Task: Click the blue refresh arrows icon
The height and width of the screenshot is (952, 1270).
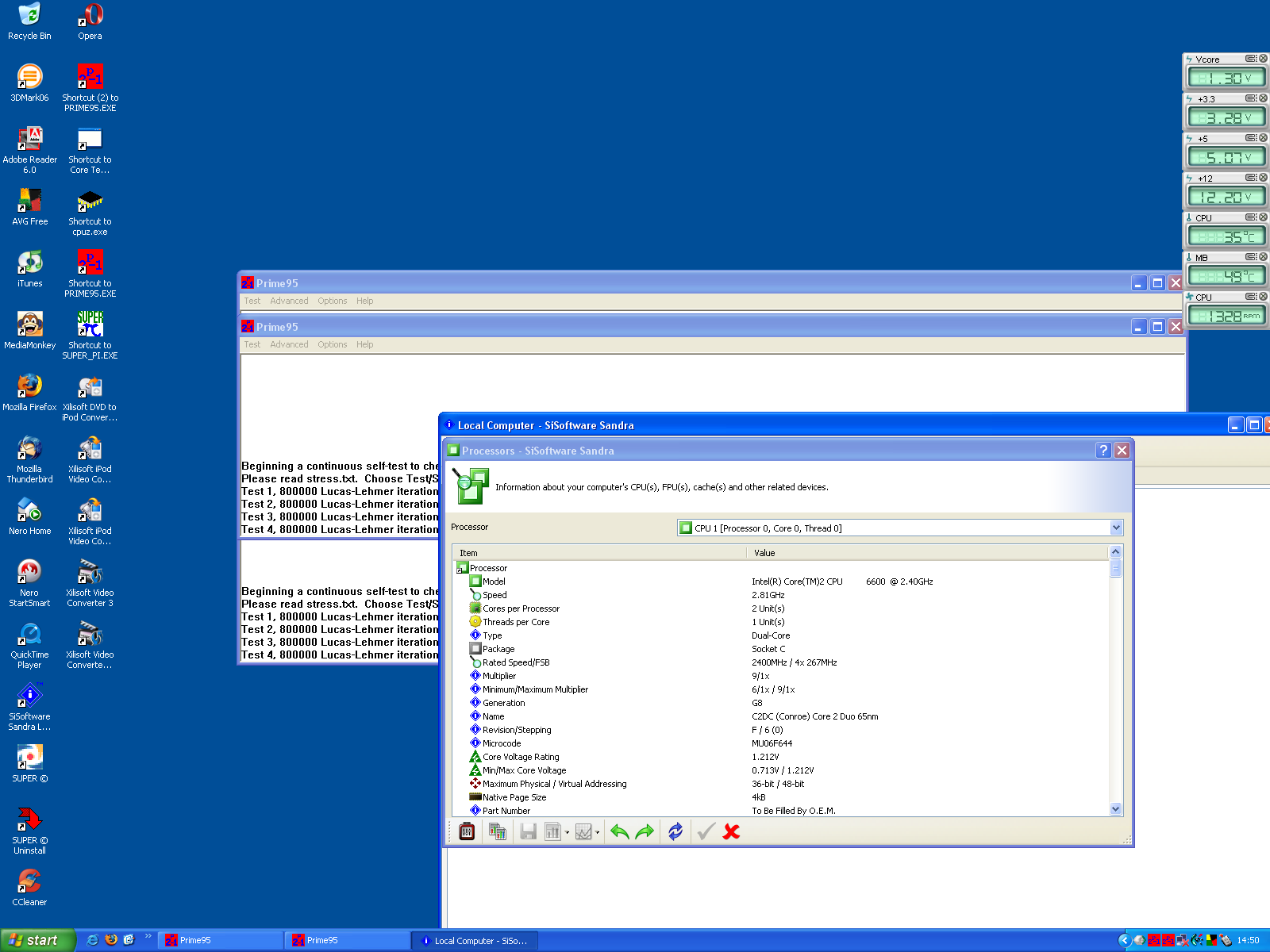Action: coord(675,831)
